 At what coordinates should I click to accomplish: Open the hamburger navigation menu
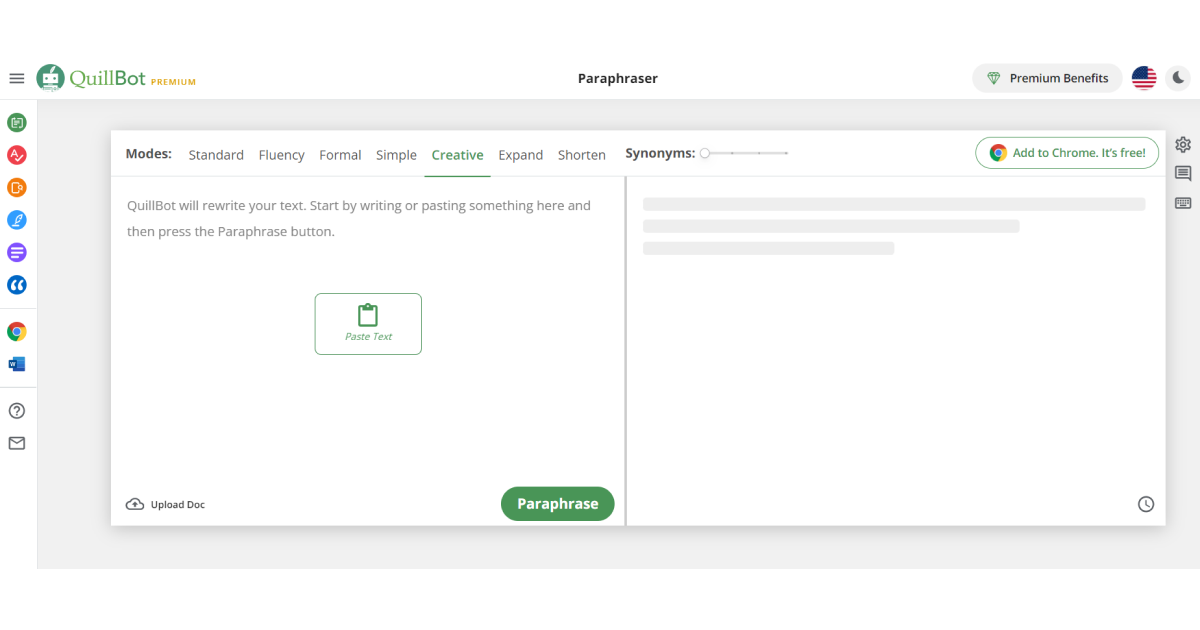(16, 77)
